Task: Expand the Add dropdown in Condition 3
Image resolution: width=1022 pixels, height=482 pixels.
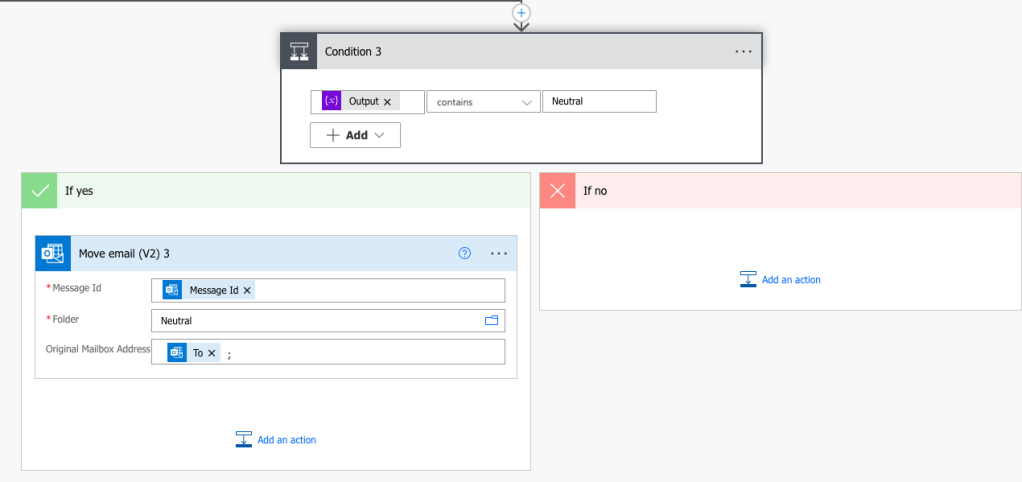Action: 355,135
